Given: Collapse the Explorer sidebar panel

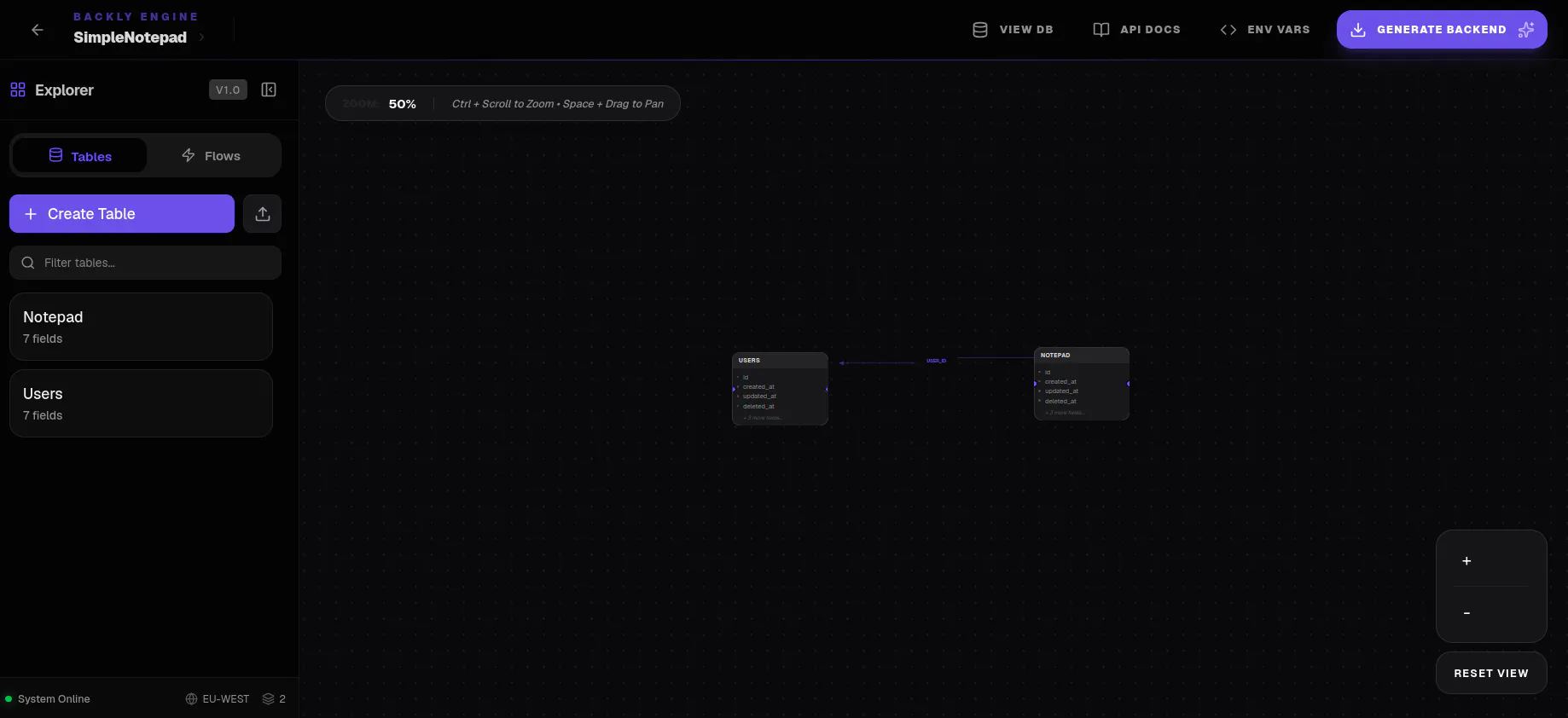Looking at the screenshot, I should pyautogui.click(x=269, y=90).
